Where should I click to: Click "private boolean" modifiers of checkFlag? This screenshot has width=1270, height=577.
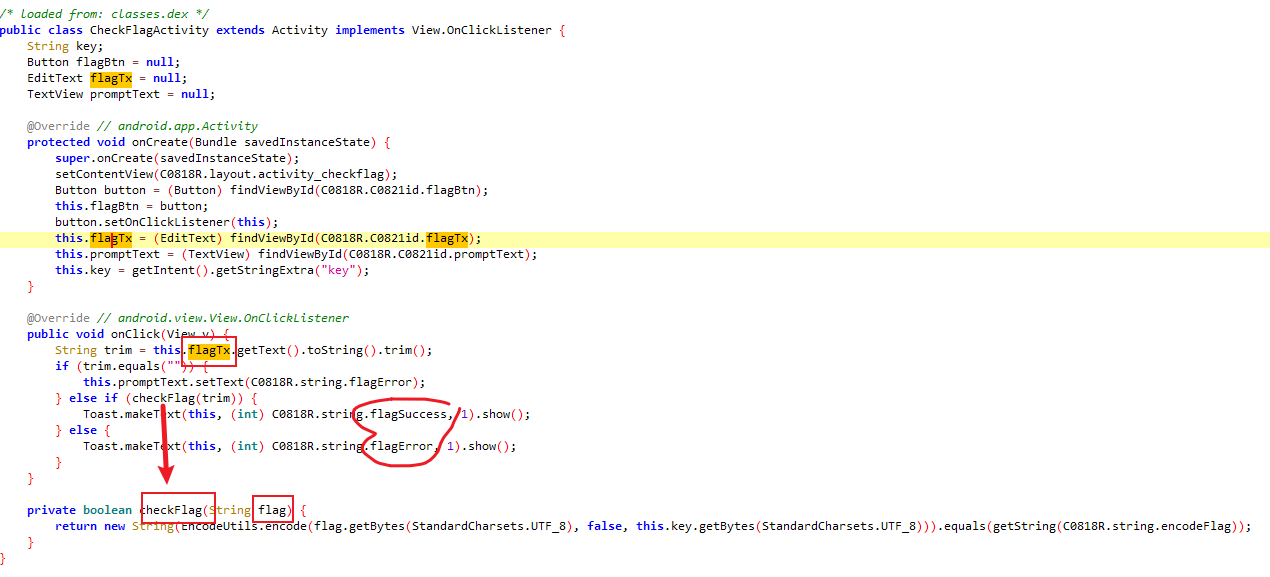pyautogui.click(x=79, y=510)
